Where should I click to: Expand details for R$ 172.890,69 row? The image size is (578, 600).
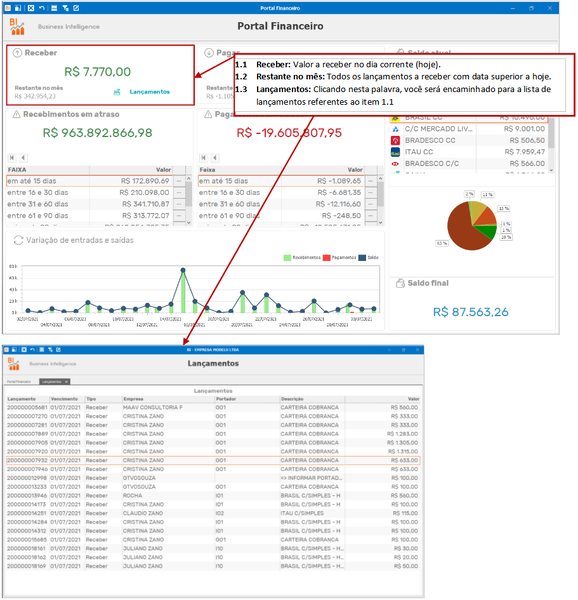179,181
